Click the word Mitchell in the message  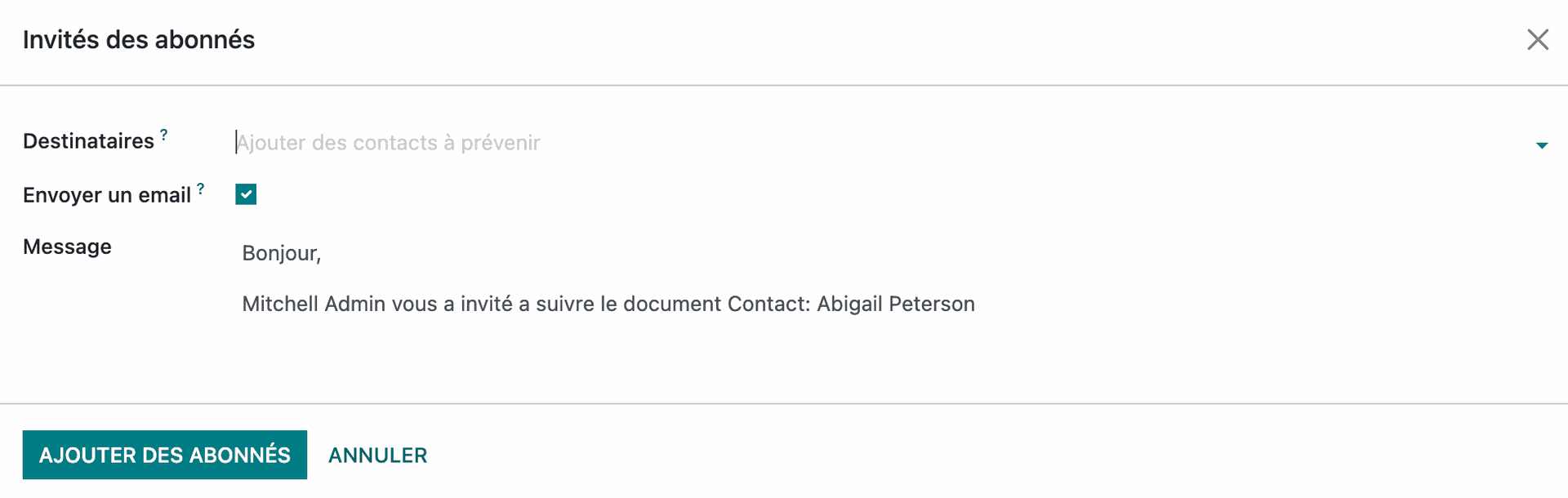pyautogui.click(x=280, y=304)
